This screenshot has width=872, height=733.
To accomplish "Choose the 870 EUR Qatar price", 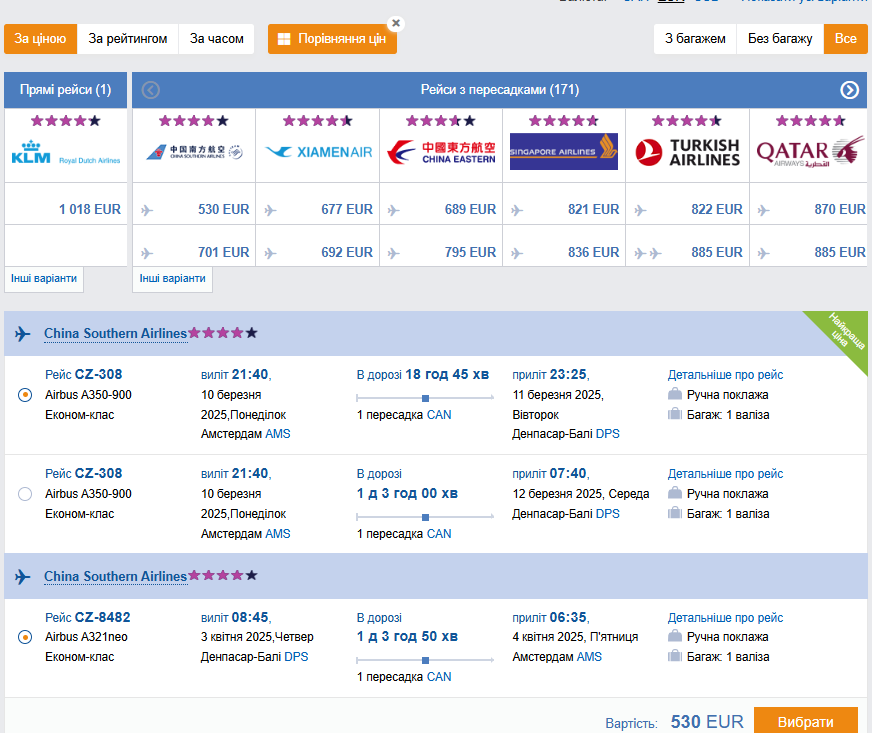I will click(840, 209).
